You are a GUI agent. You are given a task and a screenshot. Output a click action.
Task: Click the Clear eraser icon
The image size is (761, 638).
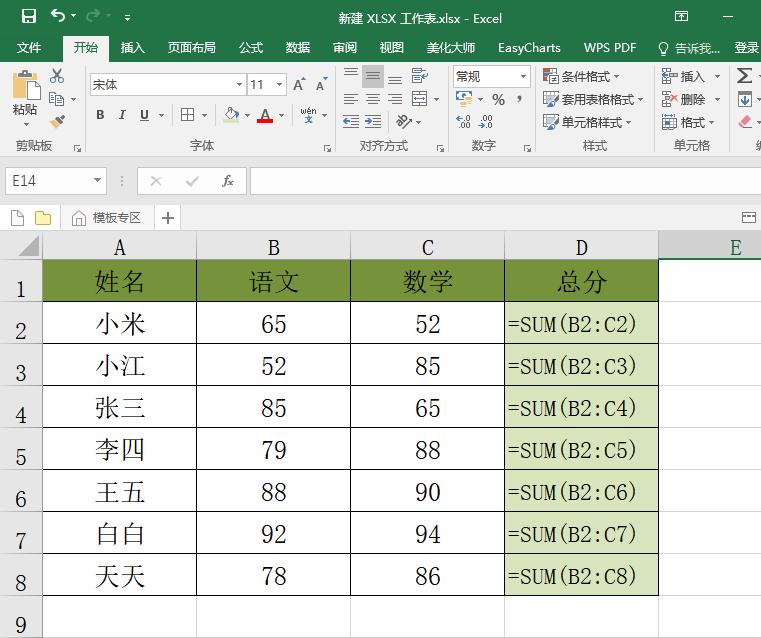pyautogui.click(x=744, y=121)
